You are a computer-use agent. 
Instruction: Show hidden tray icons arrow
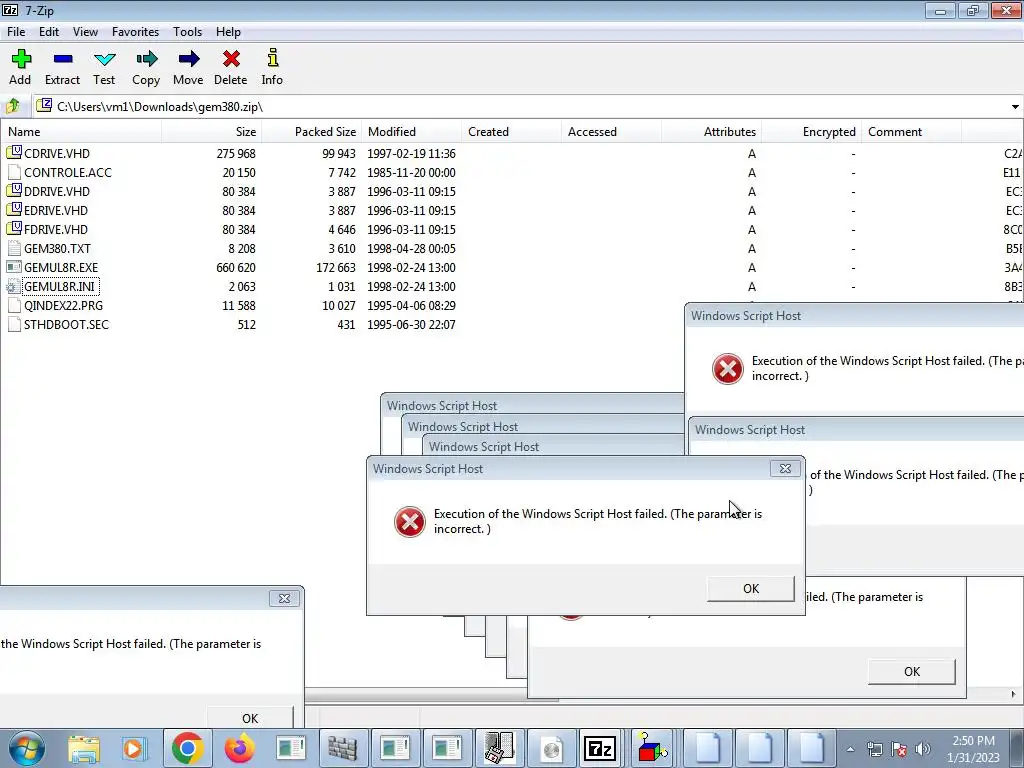click(850, 749)
